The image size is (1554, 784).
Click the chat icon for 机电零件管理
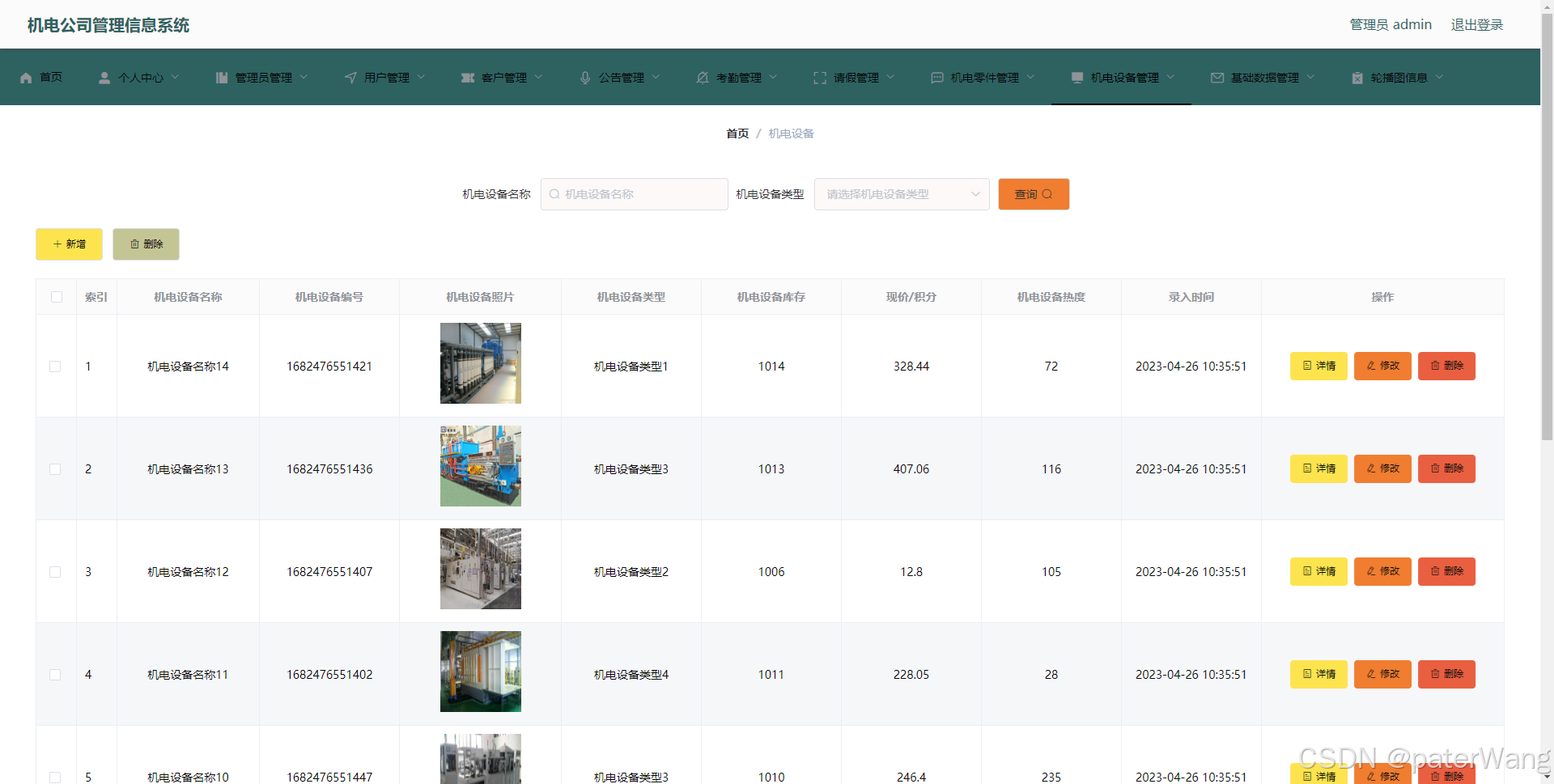pyautogui.click(x=937, y=78)
